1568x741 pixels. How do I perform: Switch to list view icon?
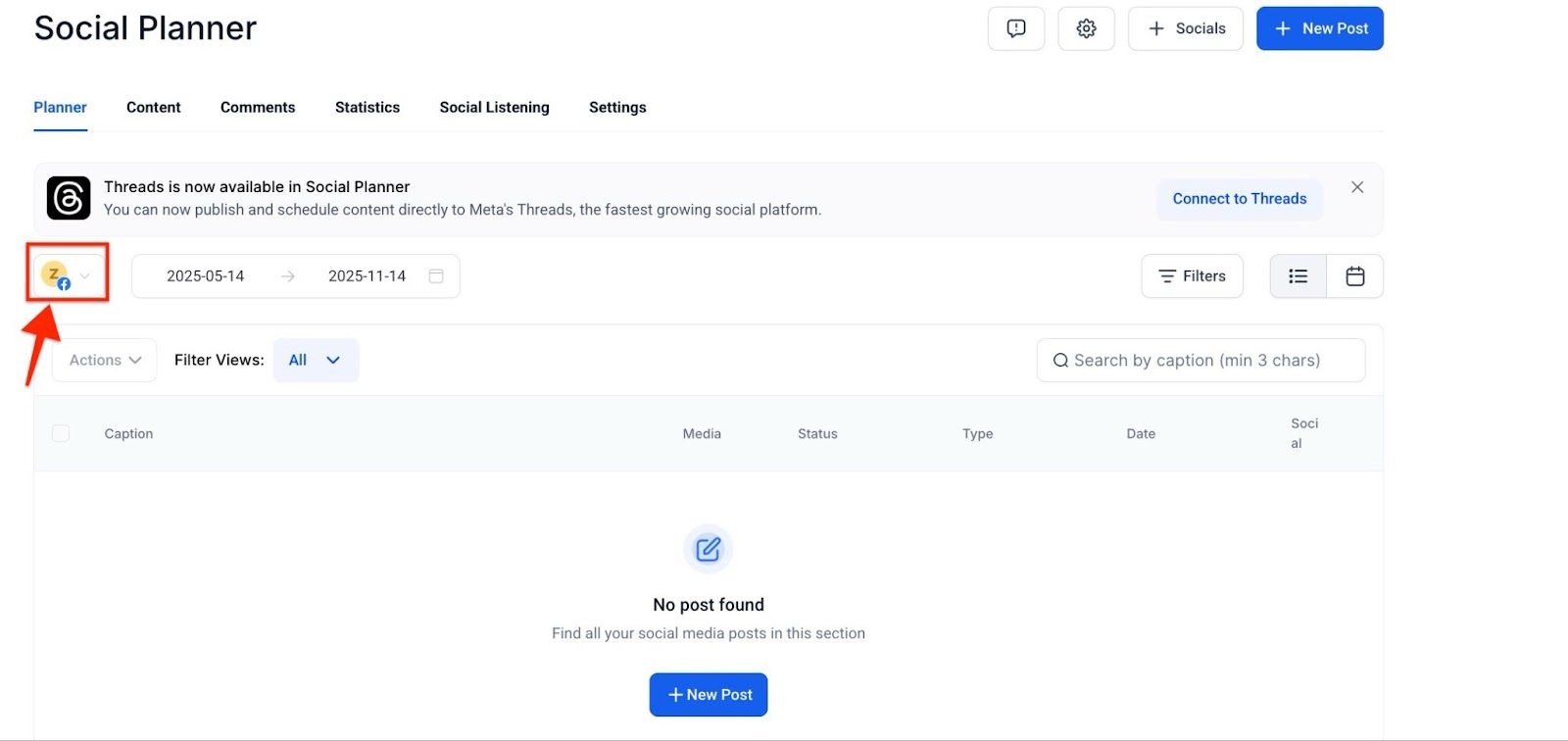pos(1298,276)
